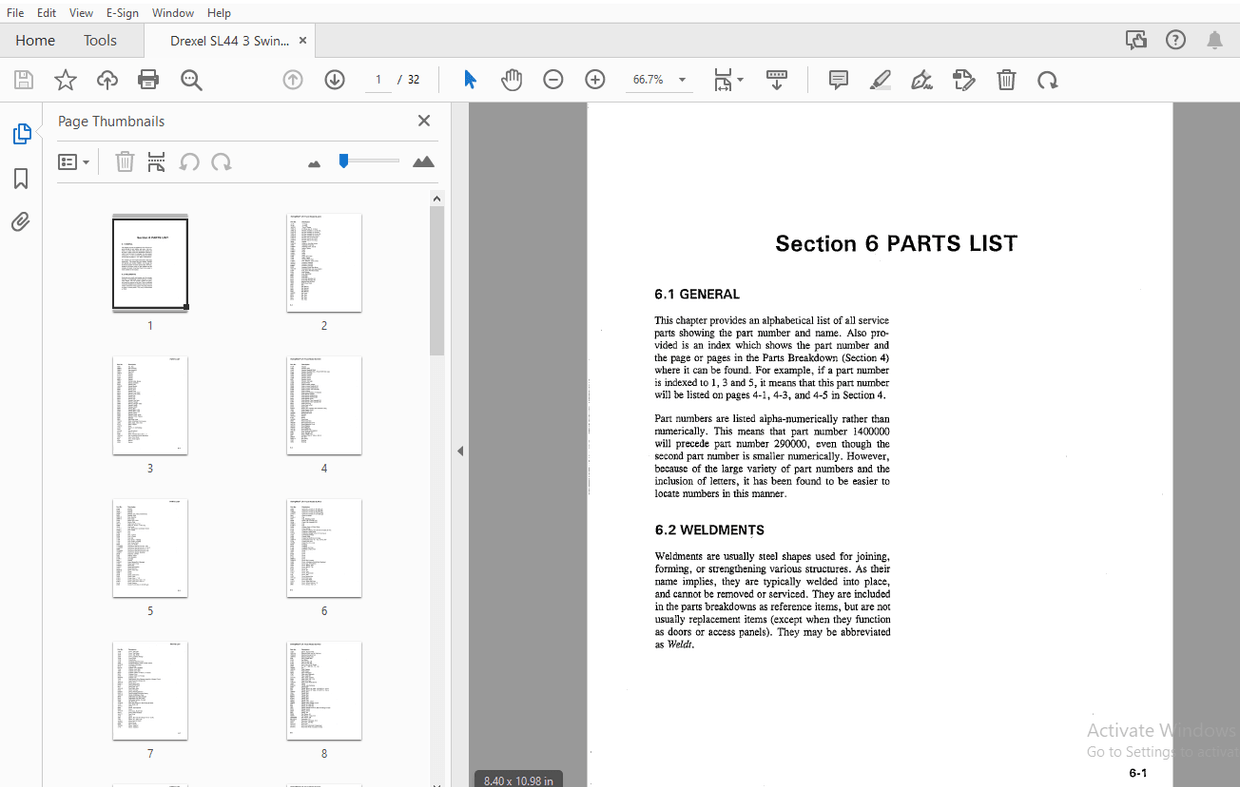Open the thumbnail options menu

click(x=74, y=161)
